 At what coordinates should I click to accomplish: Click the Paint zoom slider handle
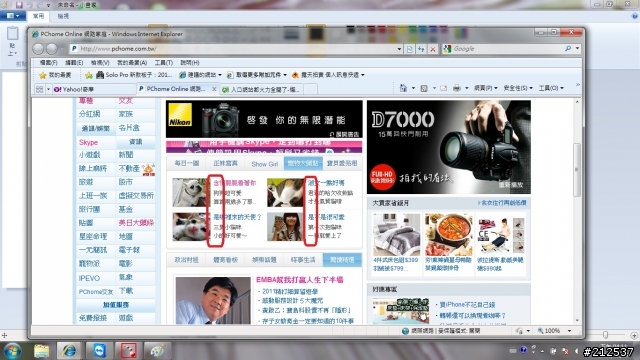tap(605, 335)
